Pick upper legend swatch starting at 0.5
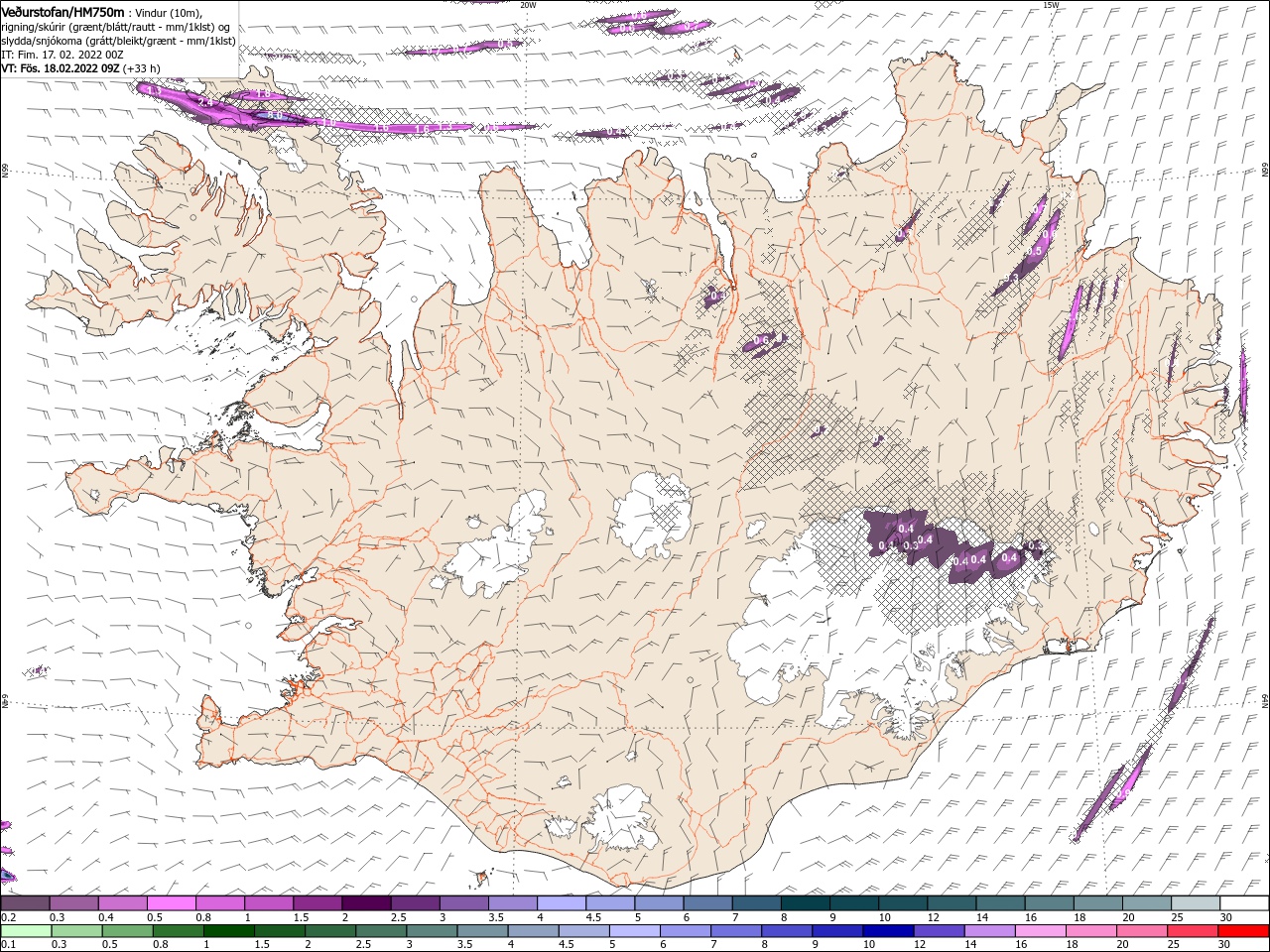The height and width of the screenshot is (952, 1270). point(171,903)
